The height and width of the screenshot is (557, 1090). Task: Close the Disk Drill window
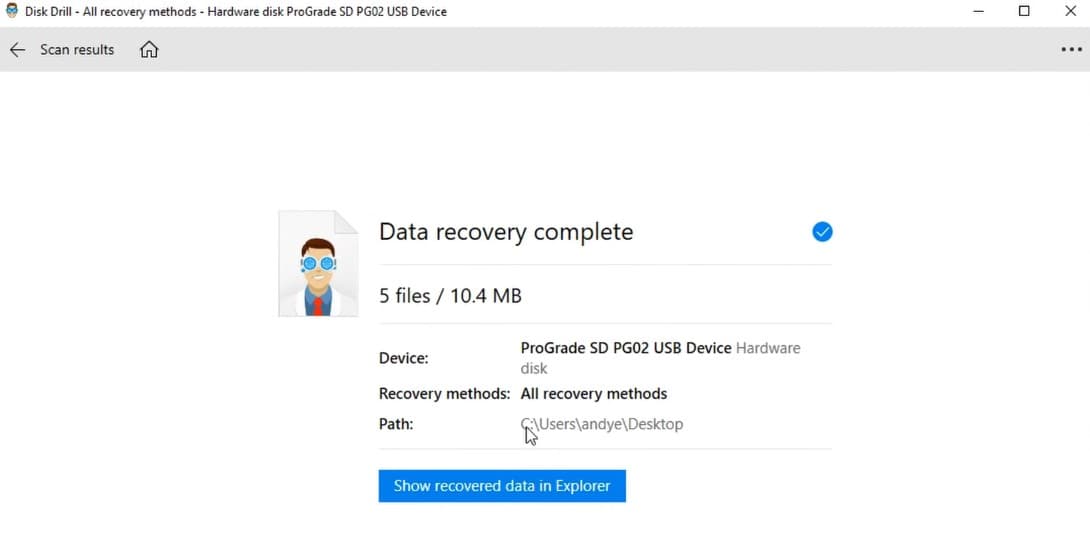pyautogui.click(x=1070, y=11)
